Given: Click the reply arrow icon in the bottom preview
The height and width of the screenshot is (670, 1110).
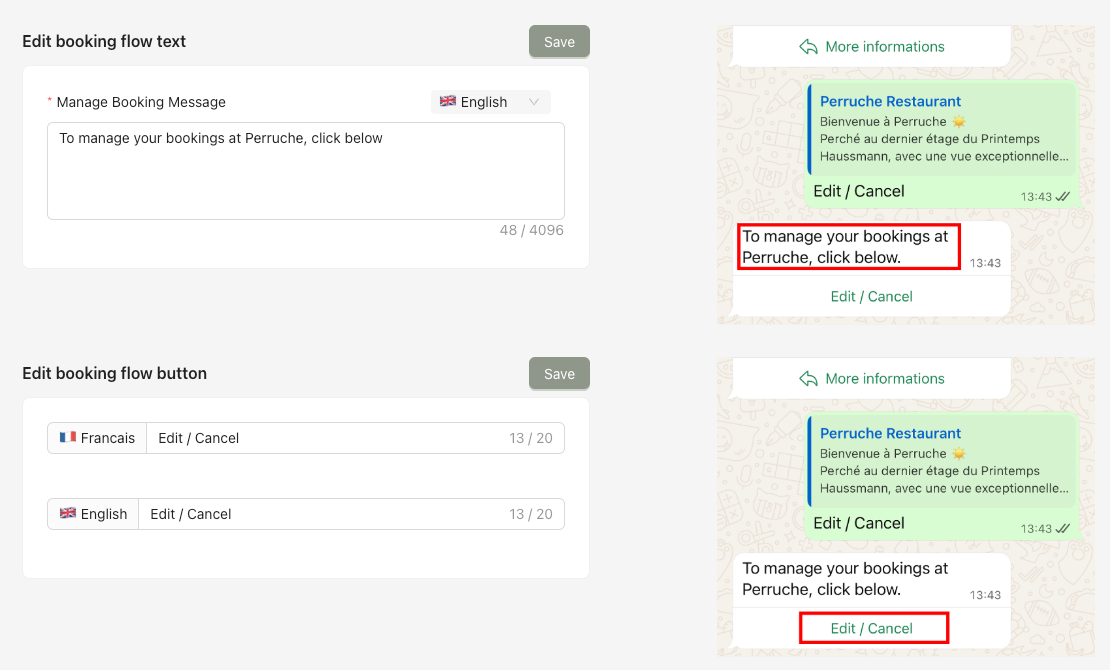Looking at the screenshot, I should 808,379.
